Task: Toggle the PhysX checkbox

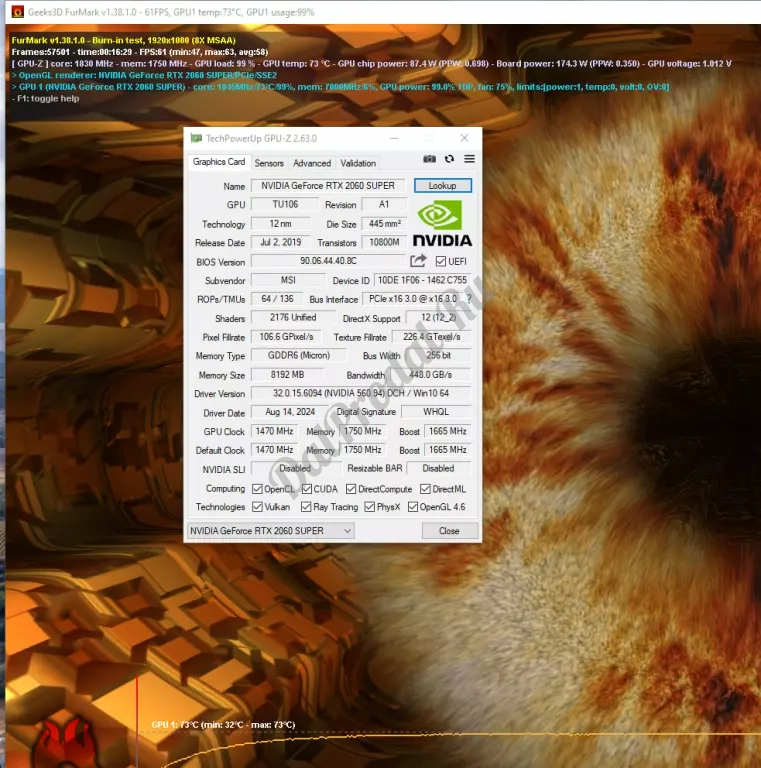Action: [370, 507]
